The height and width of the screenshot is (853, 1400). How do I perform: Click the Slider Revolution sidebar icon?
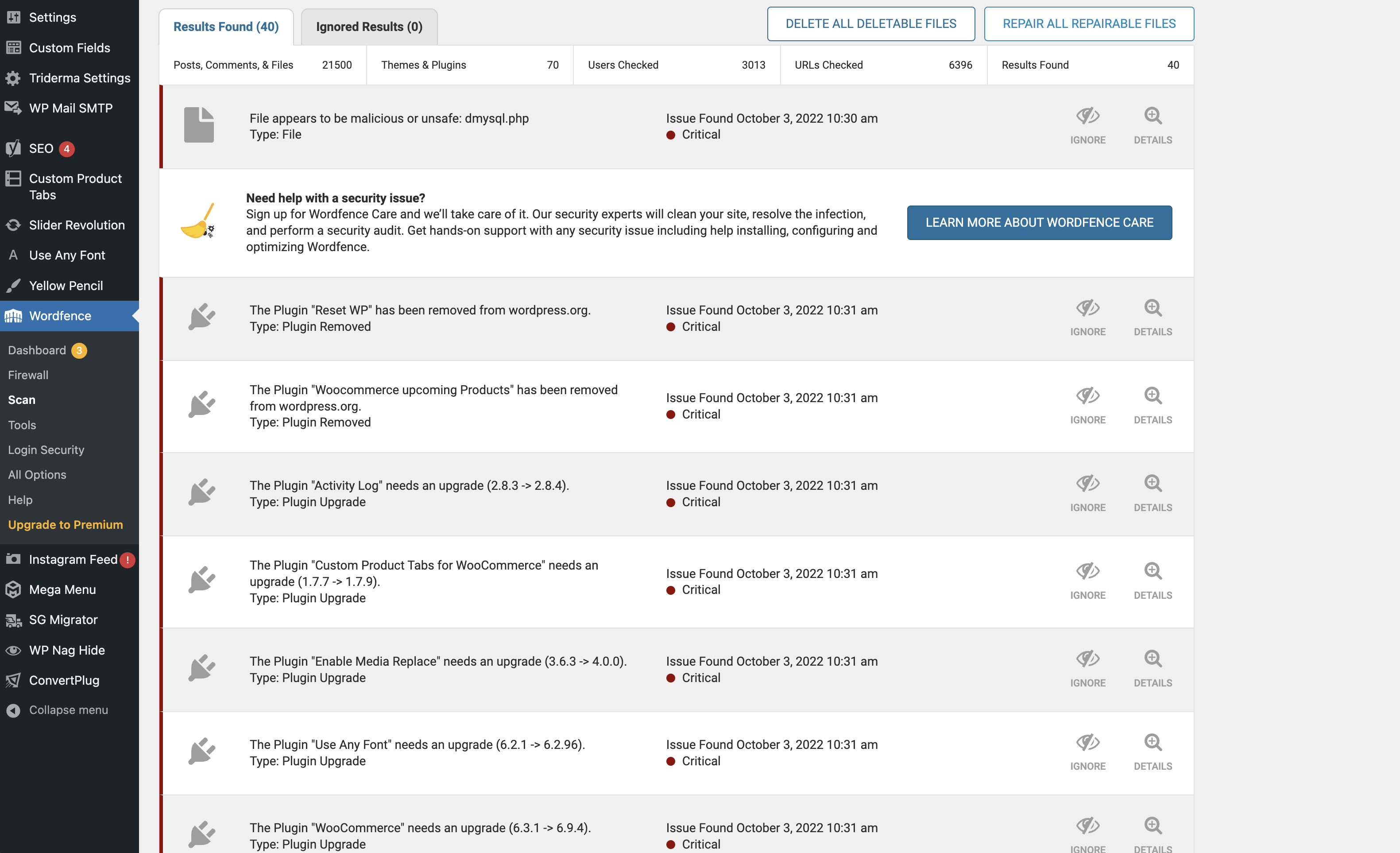[13, 225]
